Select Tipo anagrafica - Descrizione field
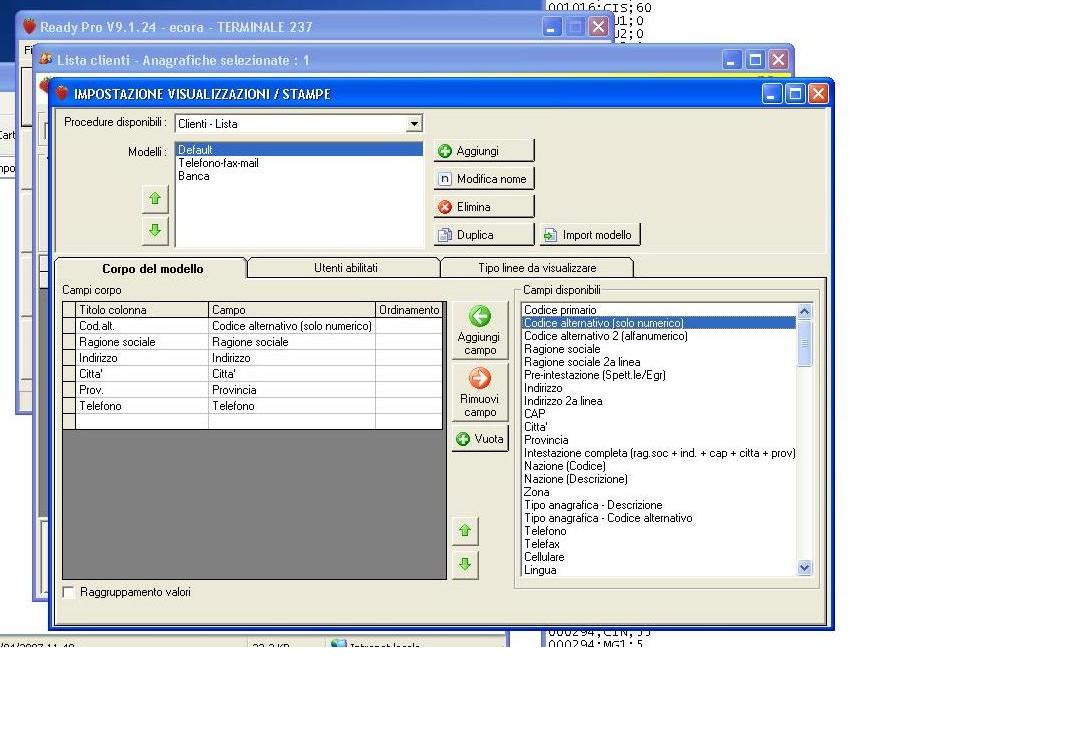Viewport: 1079px width, 734px height. click(x=658, y=505)
